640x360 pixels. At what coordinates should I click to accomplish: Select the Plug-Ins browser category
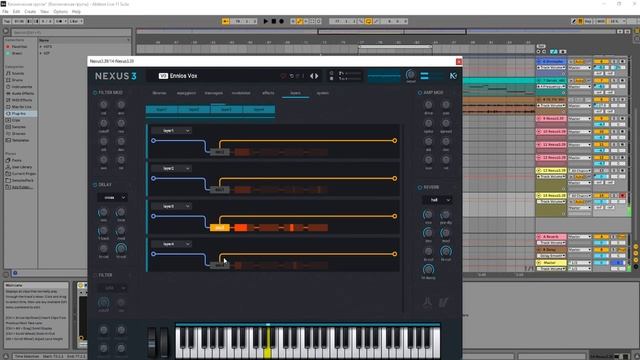[x=19, y=113]
